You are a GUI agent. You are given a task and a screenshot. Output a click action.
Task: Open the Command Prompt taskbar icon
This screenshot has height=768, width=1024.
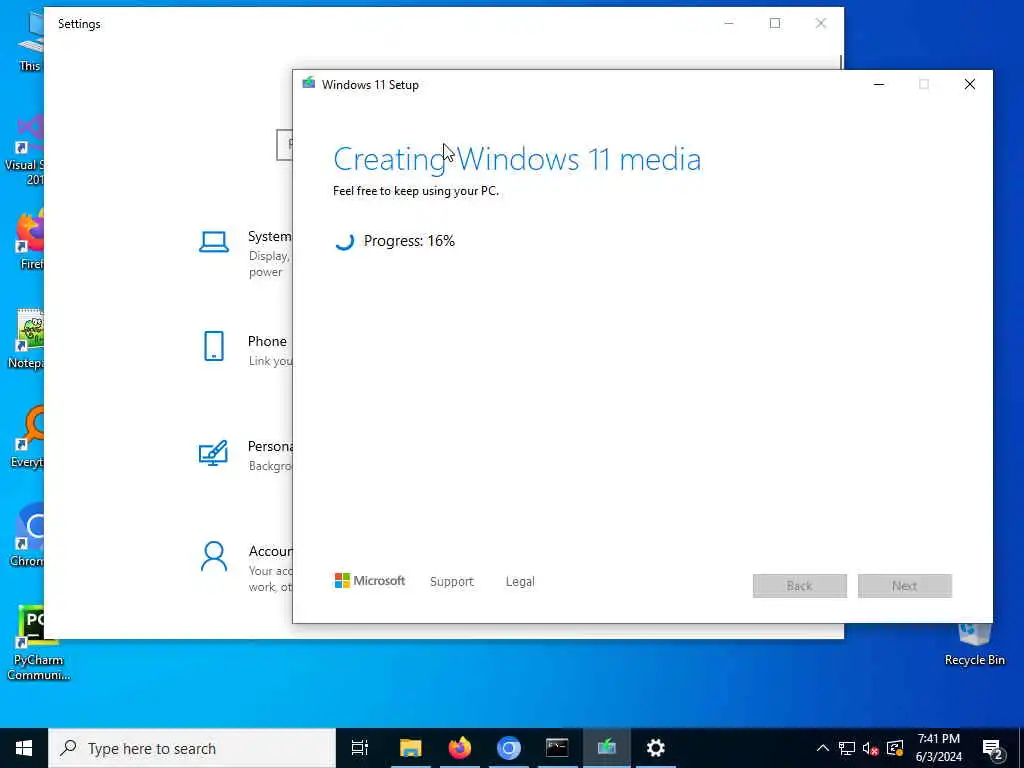pyautogui.click(x=557, y=748)
